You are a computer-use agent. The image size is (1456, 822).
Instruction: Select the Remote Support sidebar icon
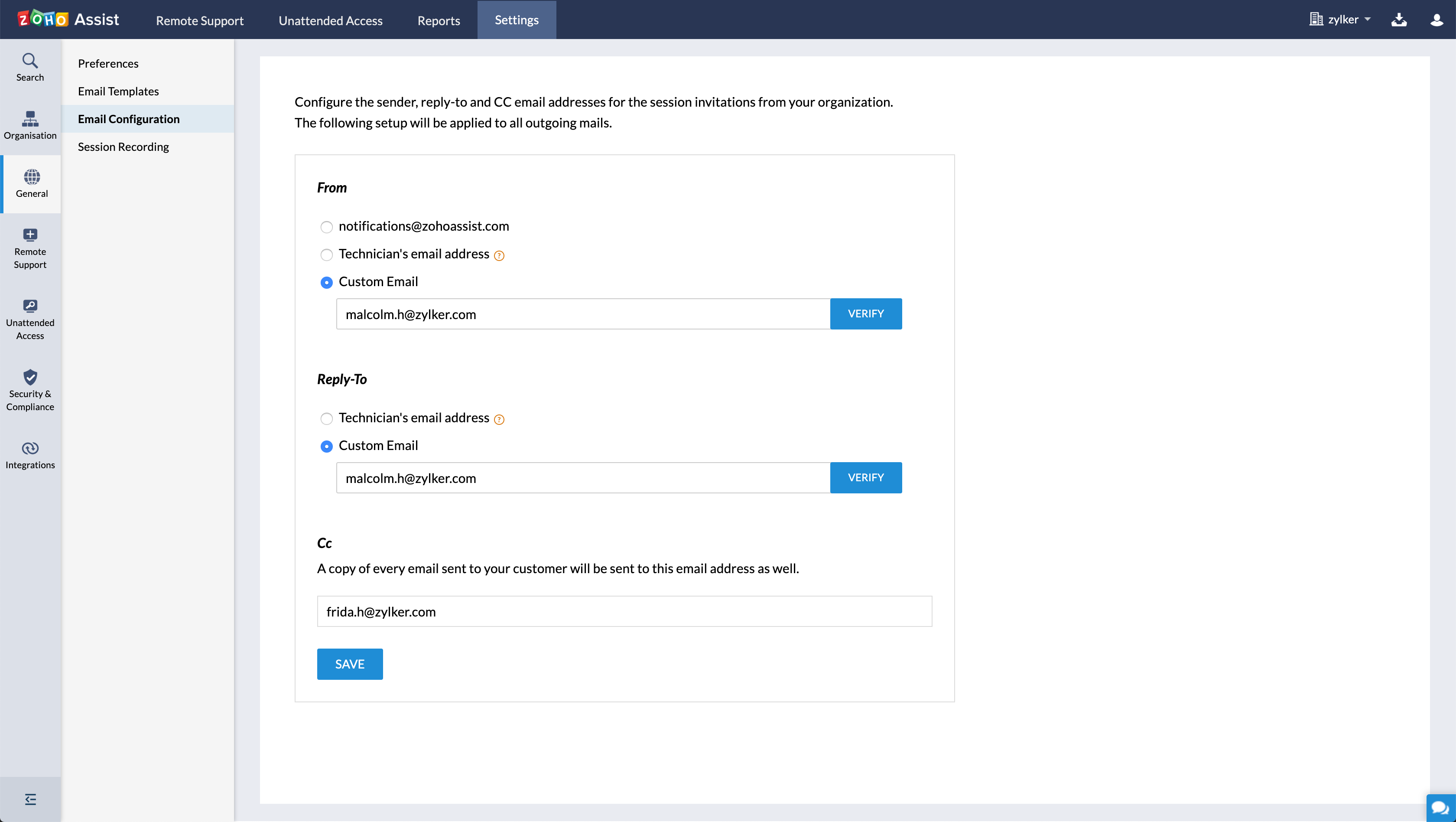tap(30, 248)
